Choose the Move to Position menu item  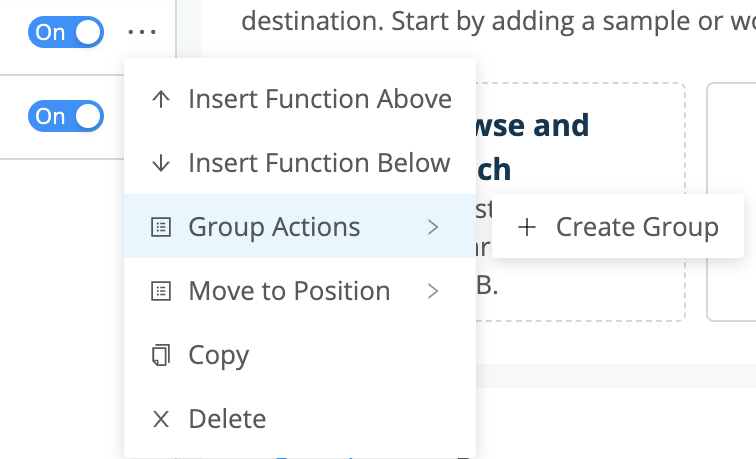[289, 291]
